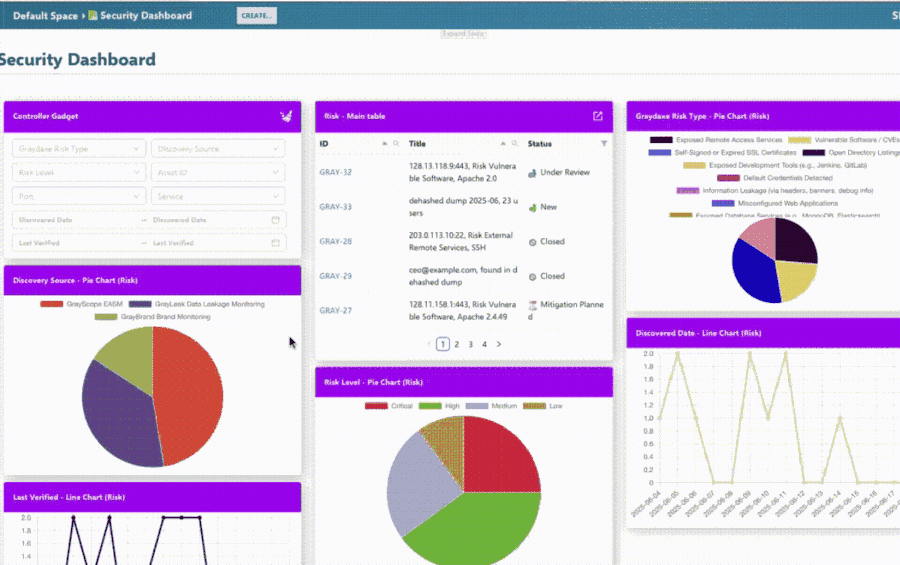
Task: Open Risk Main table in new window icon
Action: coord(598,116)
